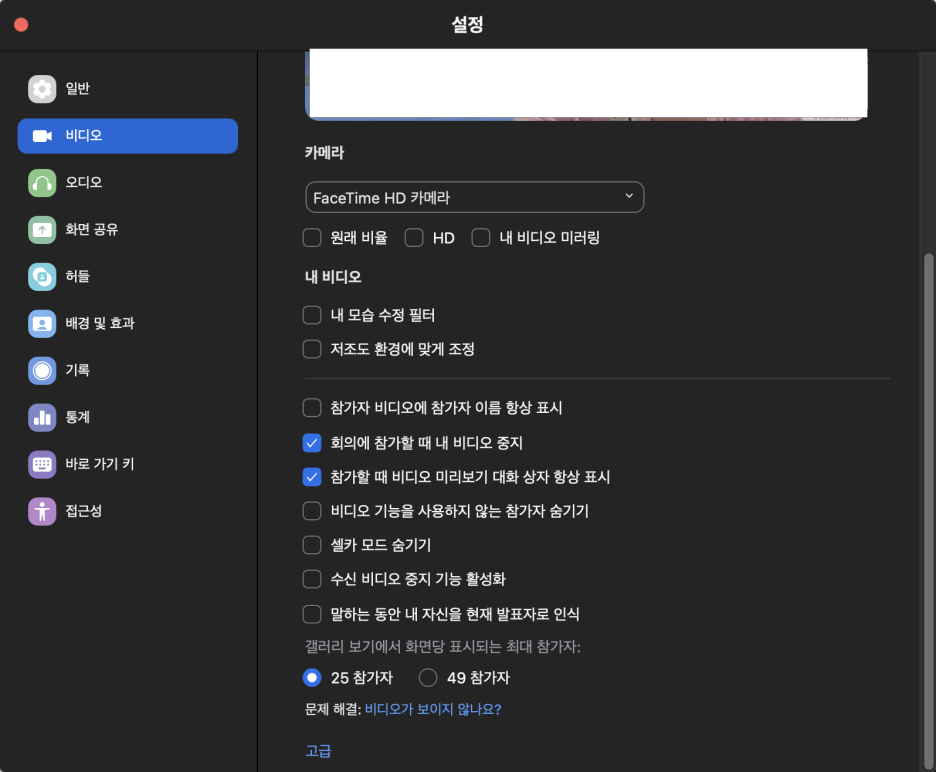Select the 25 참가자 radio button
The width and height of the screenshot is (936, 772).
[x=312, y=678]
